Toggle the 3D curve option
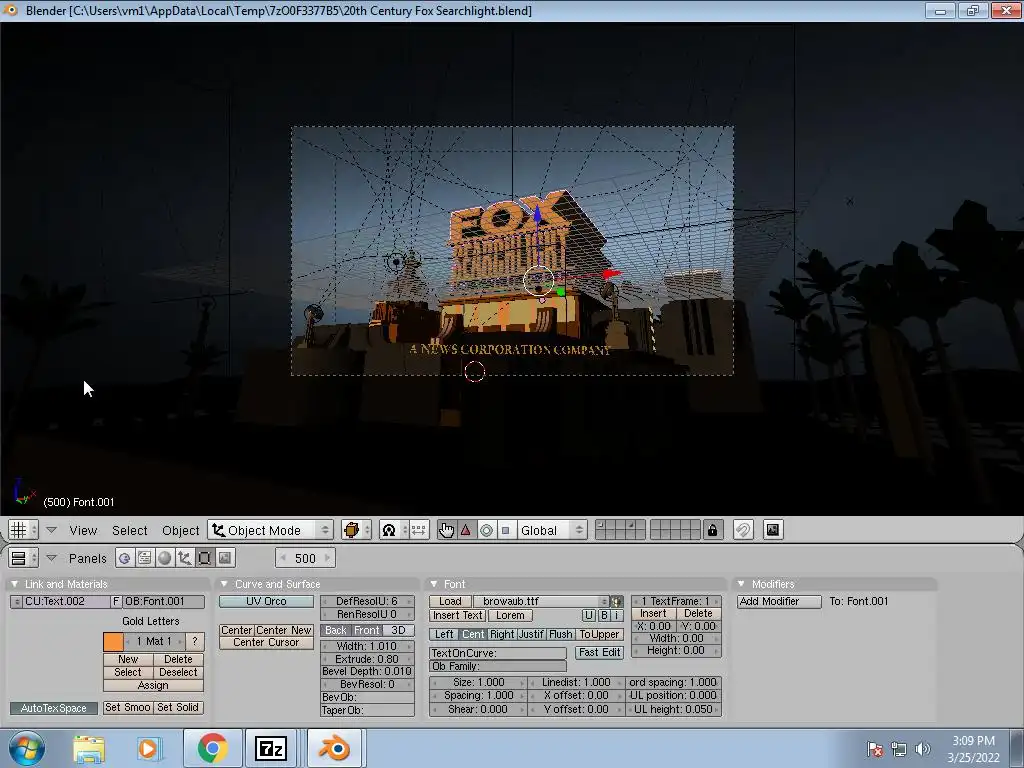1024x768 pixels. coord(398,630)
